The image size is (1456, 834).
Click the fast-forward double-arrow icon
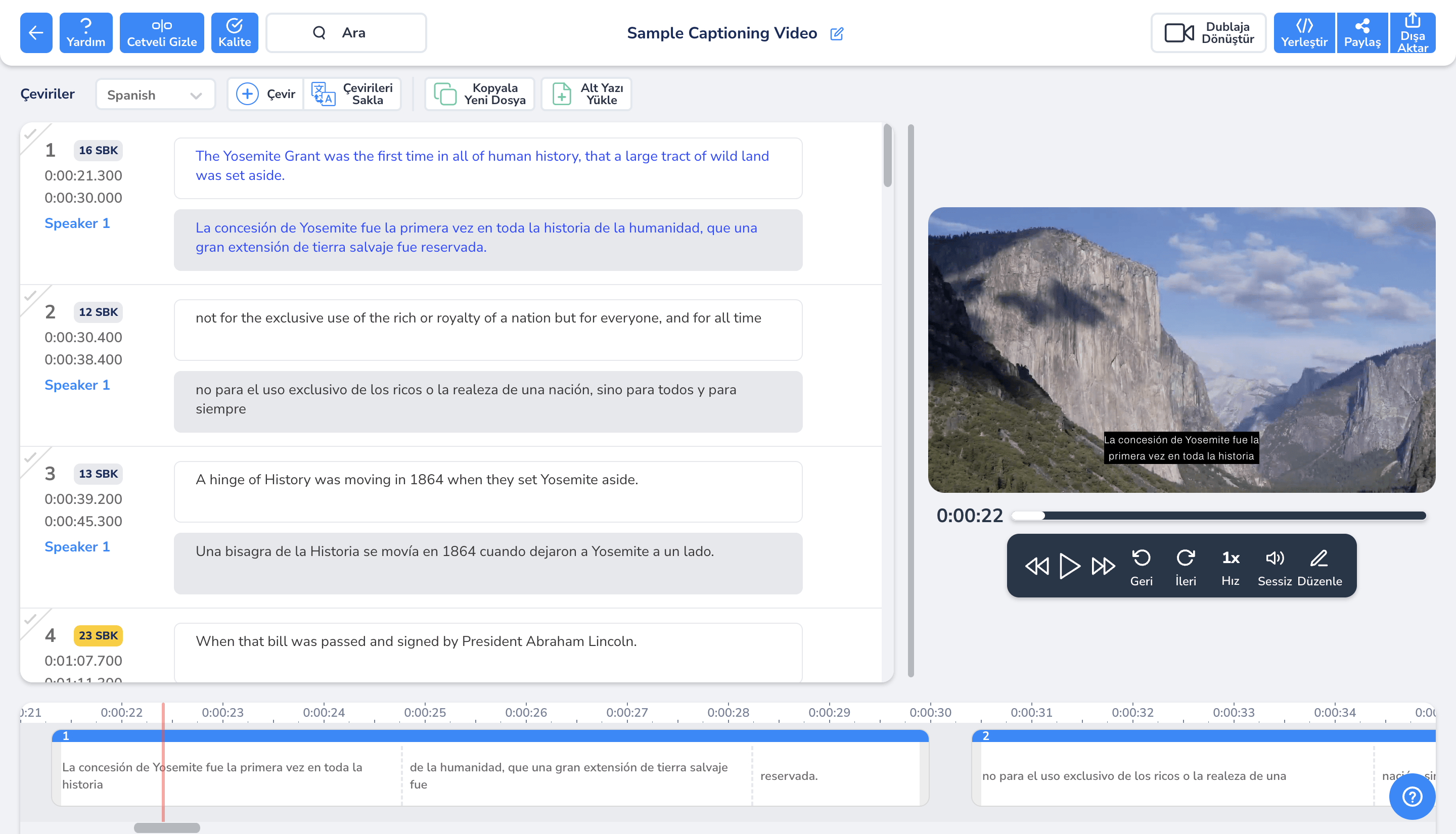1103,566
